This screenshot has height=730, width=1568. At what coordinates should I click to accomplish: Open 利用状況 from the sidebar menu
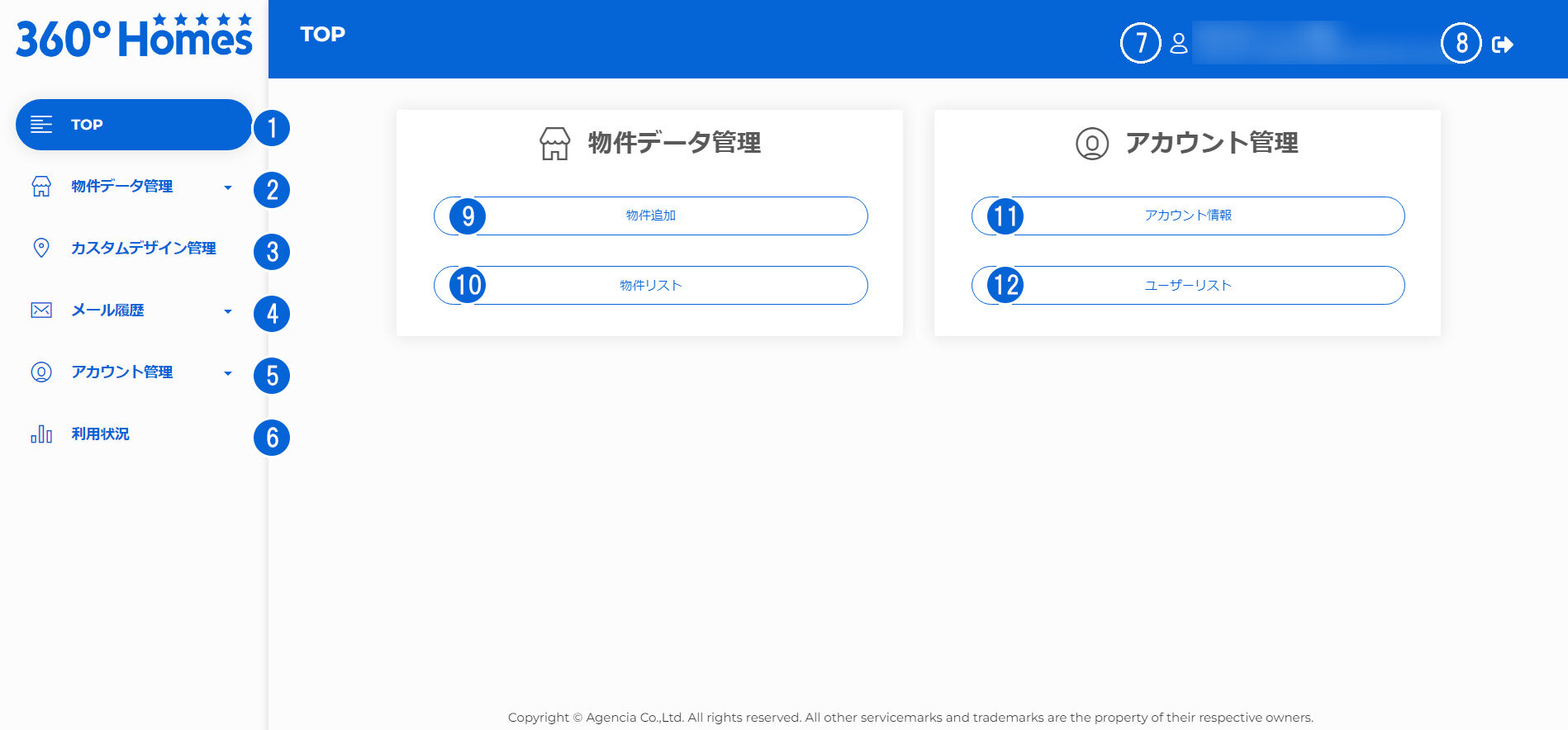100,434
